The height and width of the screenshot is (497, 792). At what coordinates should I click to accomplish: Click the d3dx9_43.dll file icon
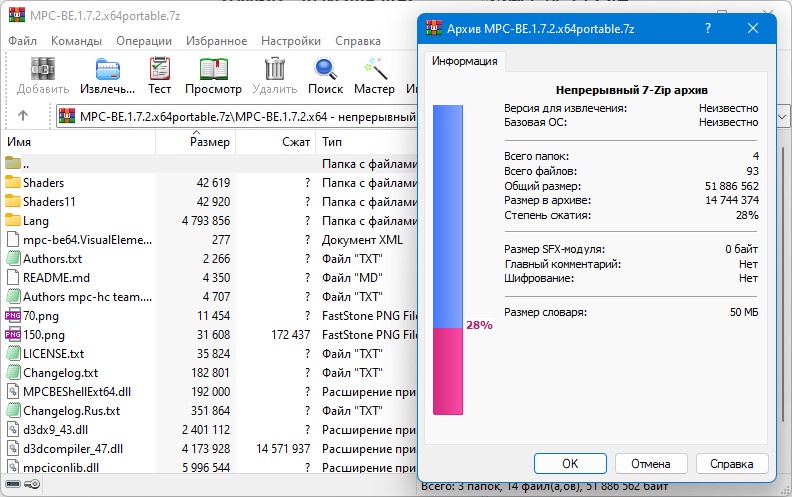tap(13, 429)
